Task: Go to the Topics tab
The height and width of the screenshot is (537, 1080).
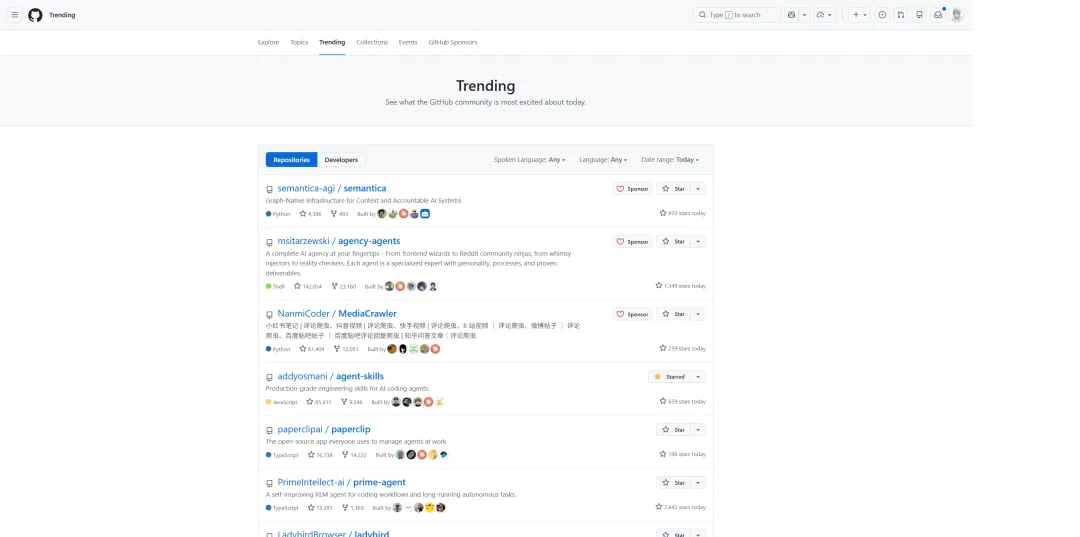Action: (x=299, y=43)
